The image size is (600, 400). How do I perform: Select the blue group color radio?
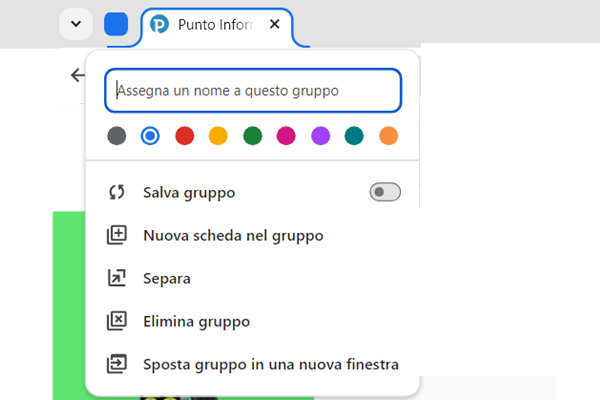(x=150, y=135)
